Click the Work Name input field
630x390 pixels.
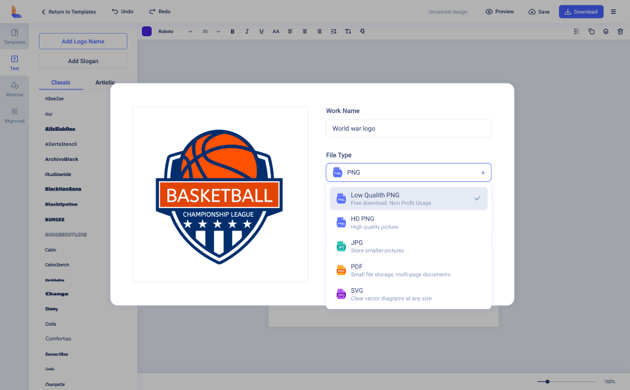[x=409, y=129]
